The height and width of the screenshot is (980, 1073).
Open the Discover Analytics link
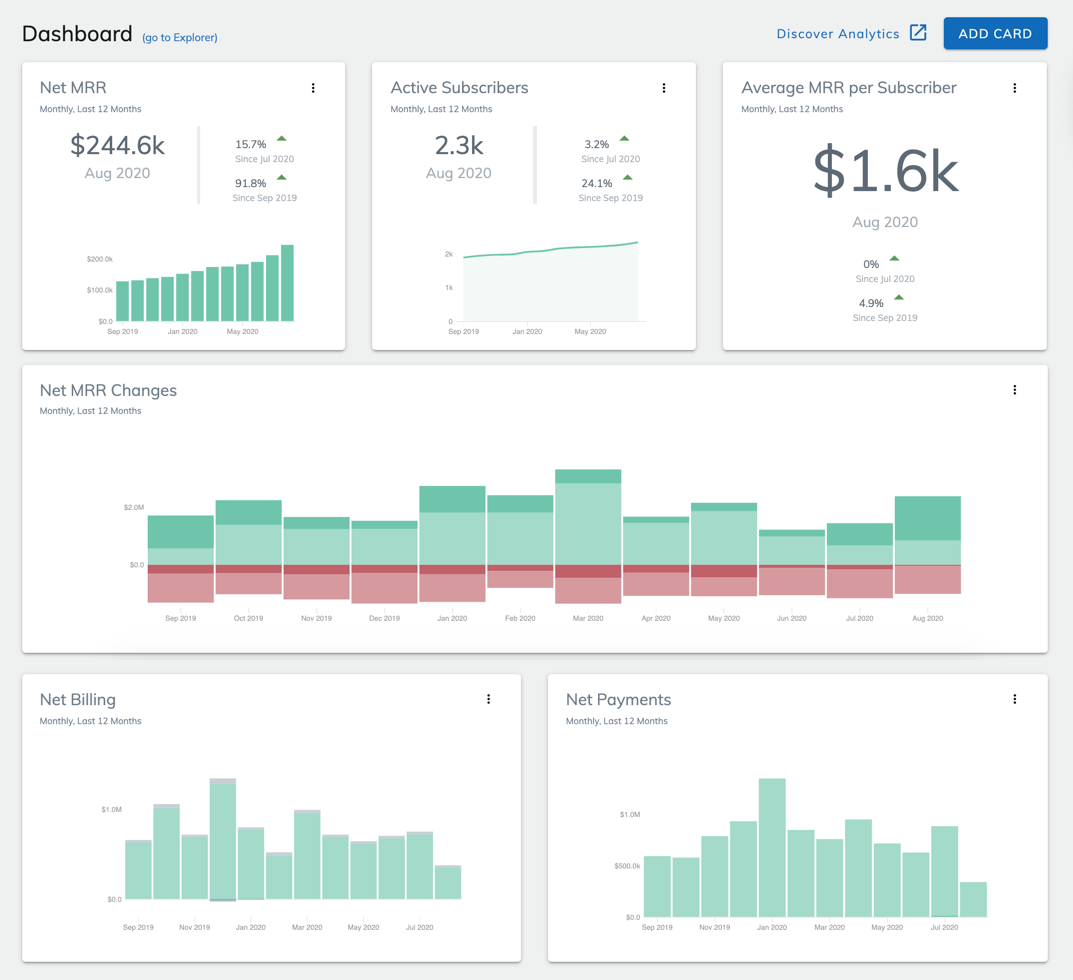pyautogui.click(x=837, y=33)
